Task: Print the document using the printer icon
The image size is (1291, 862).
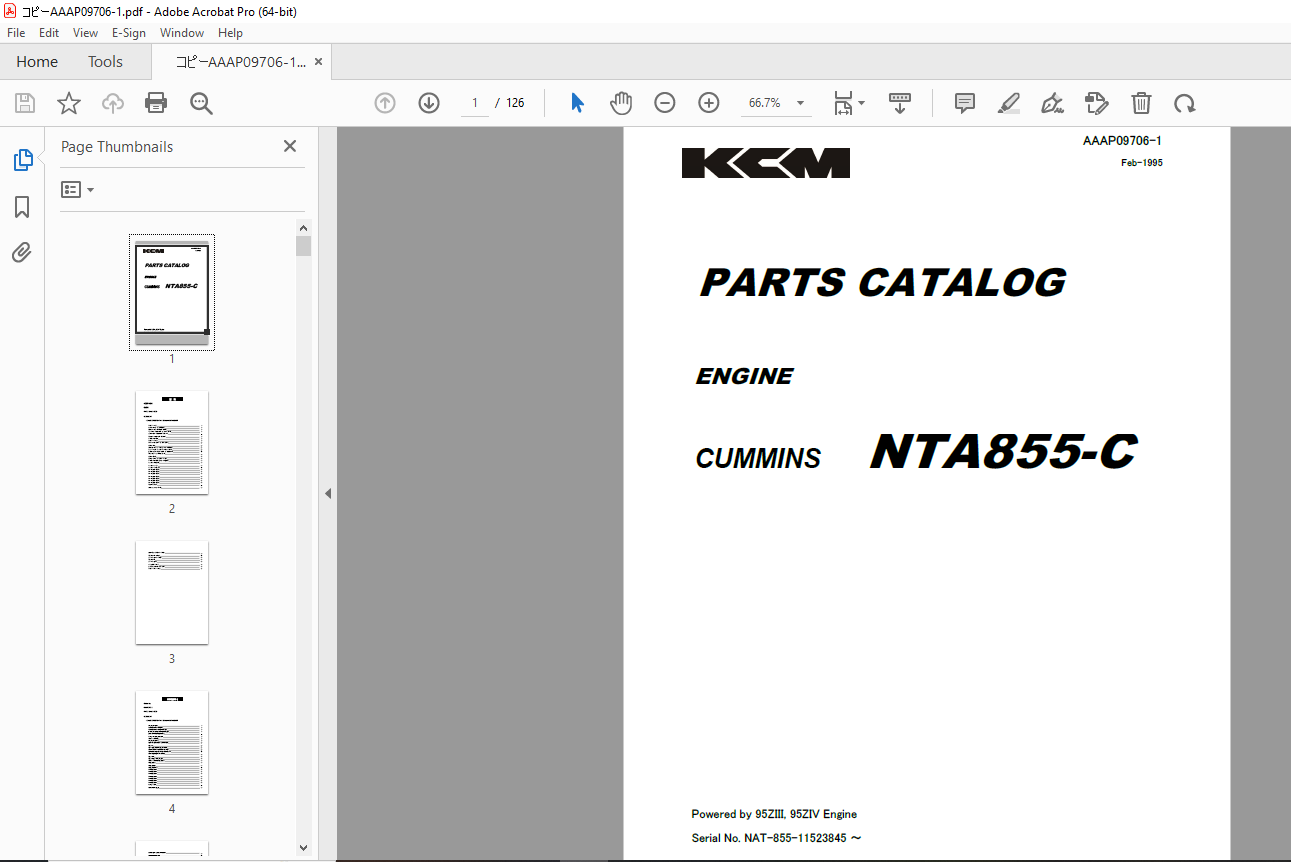Action: pos(156,103)
